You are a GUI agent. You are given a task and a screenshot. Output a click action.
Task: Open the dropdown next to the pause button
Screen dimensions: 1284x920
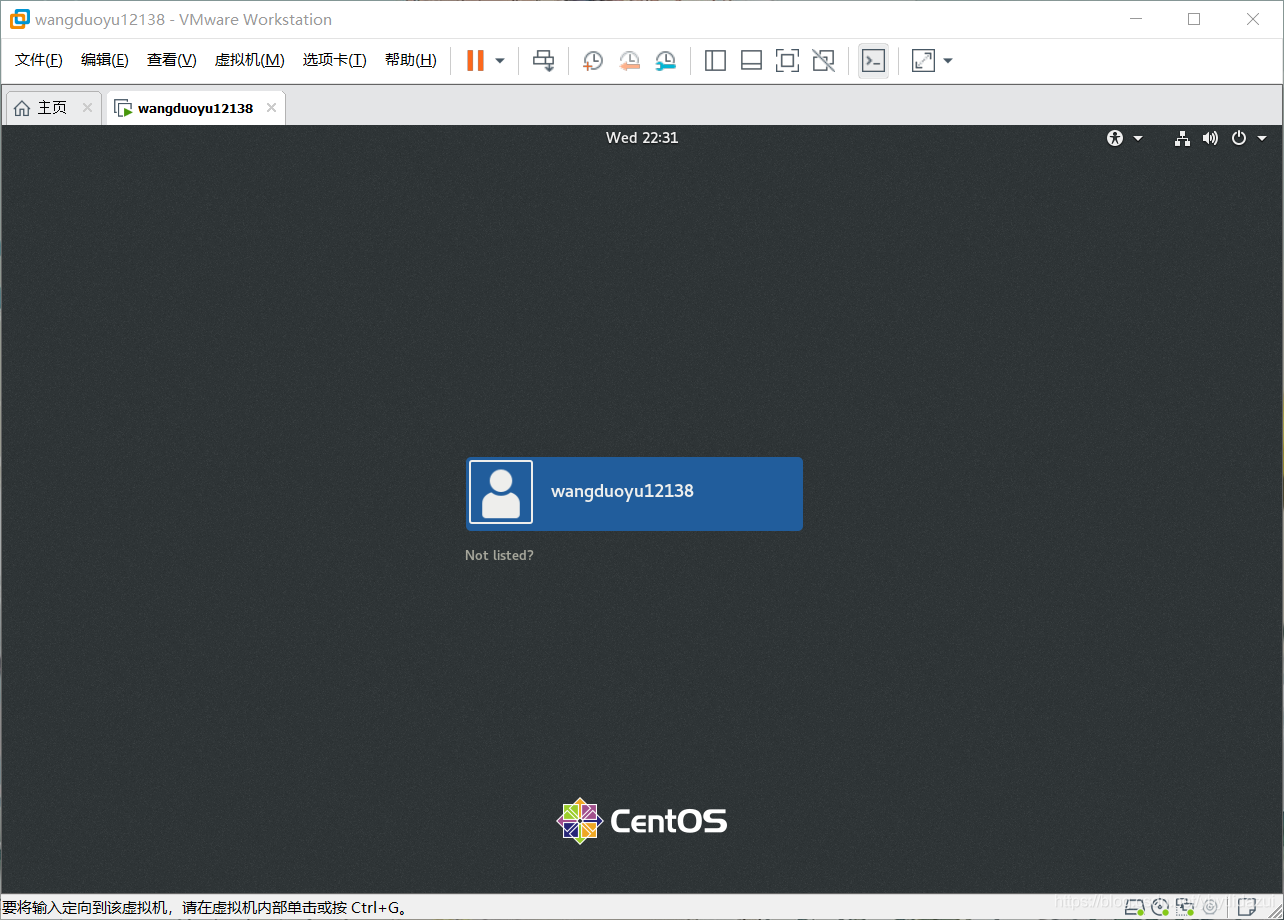[500, 61]
